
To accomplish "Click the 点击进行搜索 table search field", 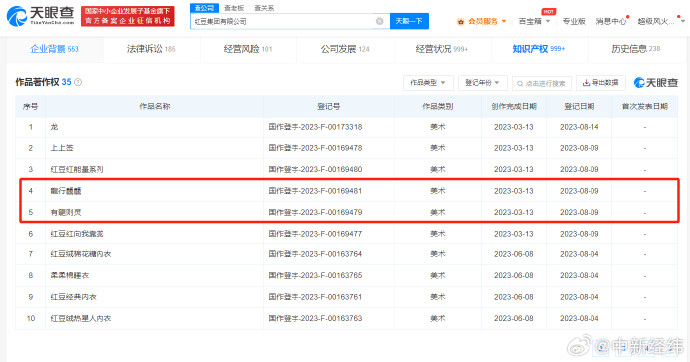I will (542, 83).
